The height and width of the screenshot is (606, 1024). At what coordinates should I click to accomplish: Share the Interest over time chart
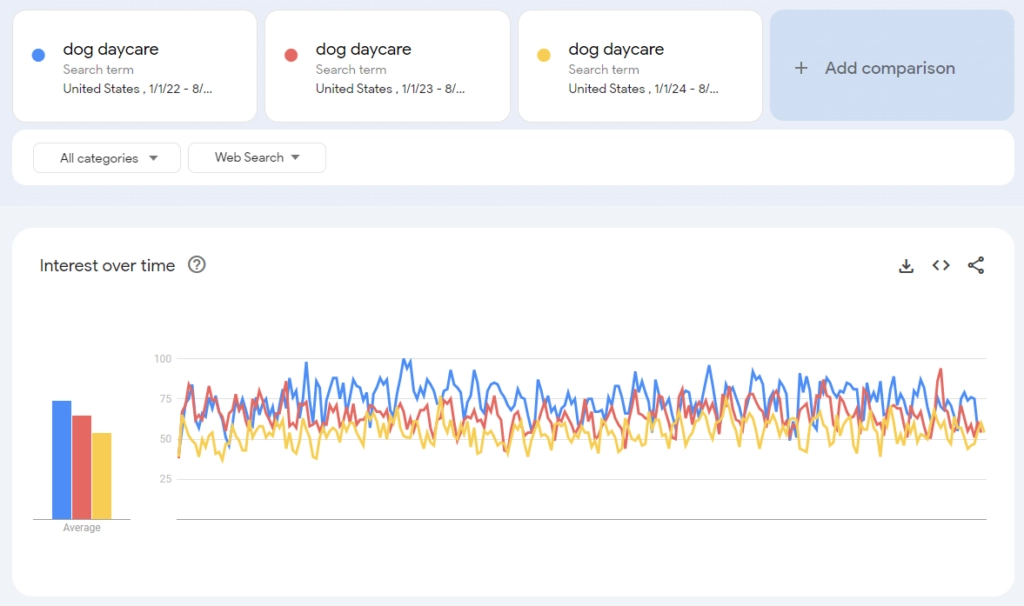coord(976,265)
